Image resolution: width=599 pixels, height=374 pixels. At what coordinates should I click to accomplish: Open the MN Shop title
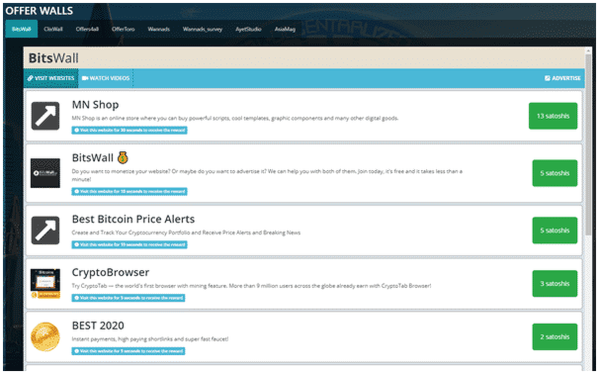click(95, 105)
